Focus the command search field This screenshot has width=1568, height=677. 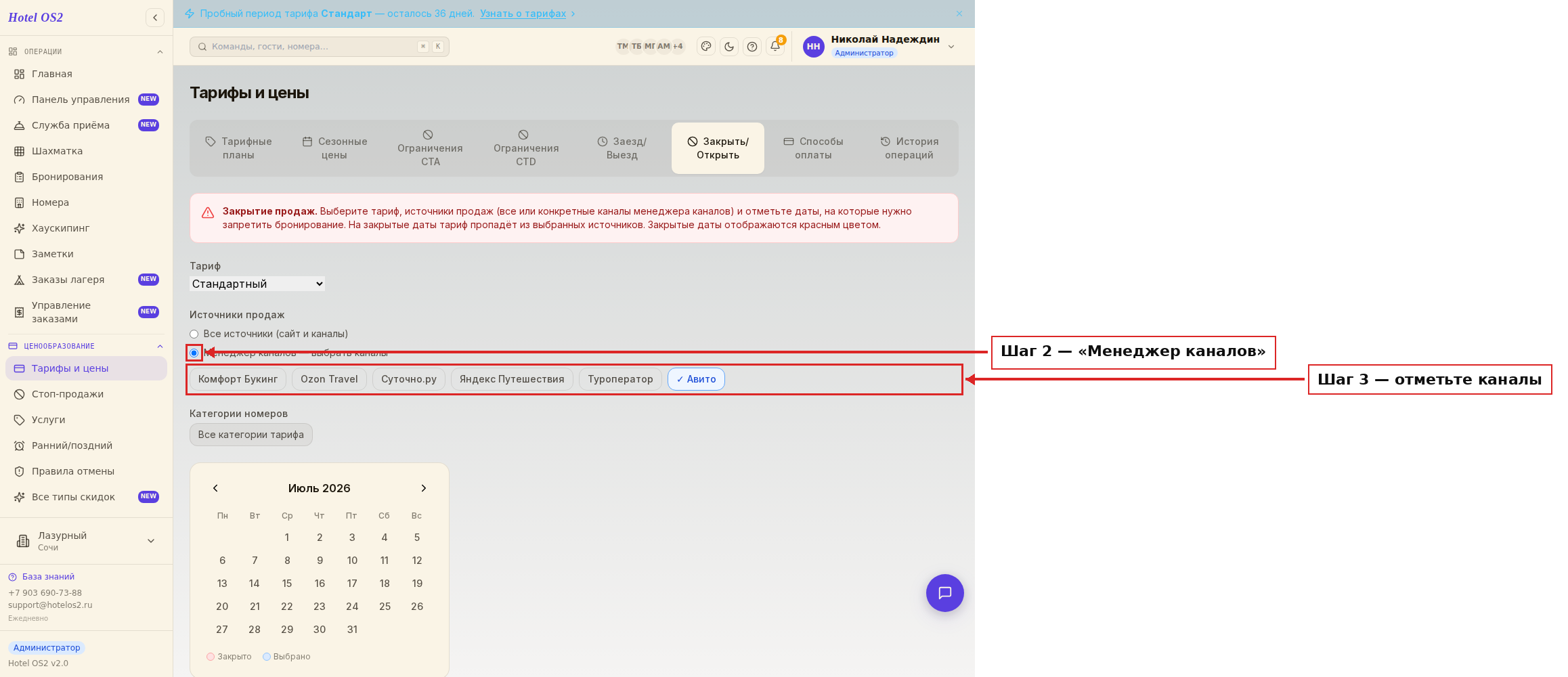pyautogui.click(x=320, y=47)
